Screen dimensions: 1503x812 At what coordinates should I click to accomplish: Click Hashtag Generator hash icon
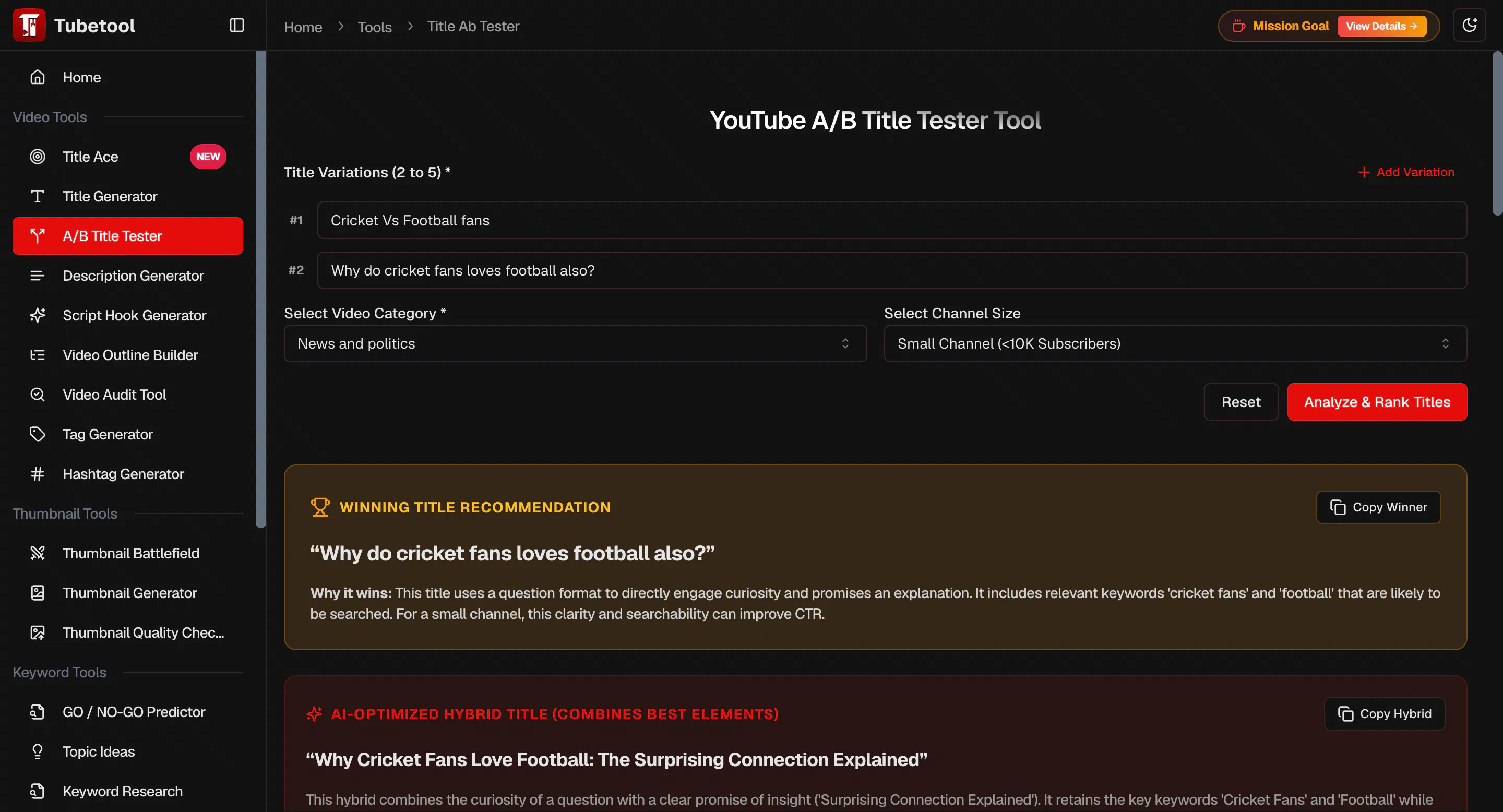38,474
